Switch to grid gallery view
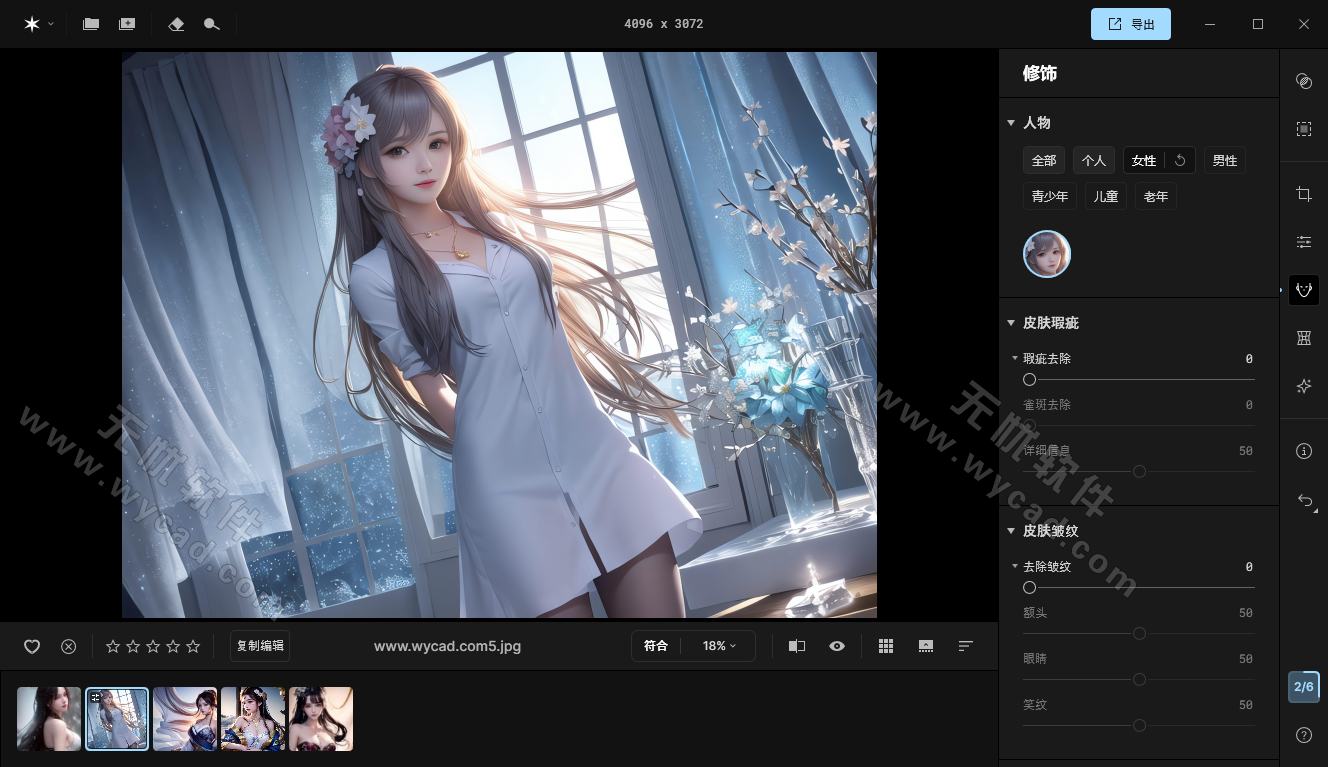The height and width of the screenshot is (767, 1328). [x=886, y=646]
